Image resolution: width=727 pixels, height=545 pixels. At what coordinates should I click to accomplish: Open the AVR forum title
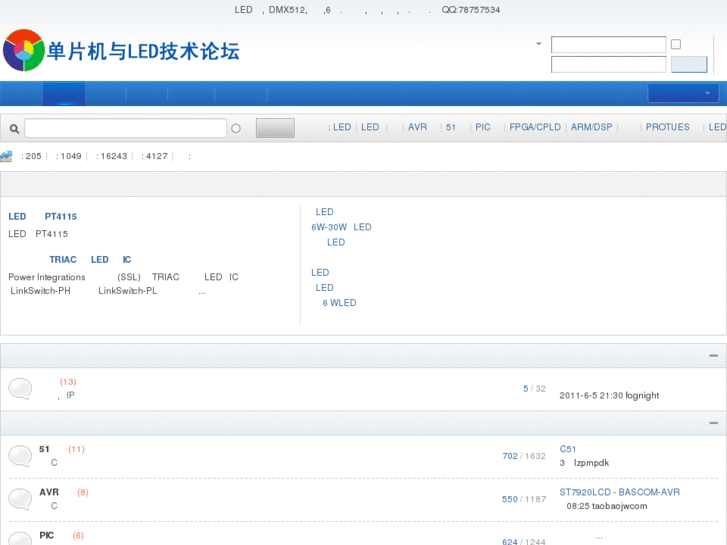click(49, 492)
